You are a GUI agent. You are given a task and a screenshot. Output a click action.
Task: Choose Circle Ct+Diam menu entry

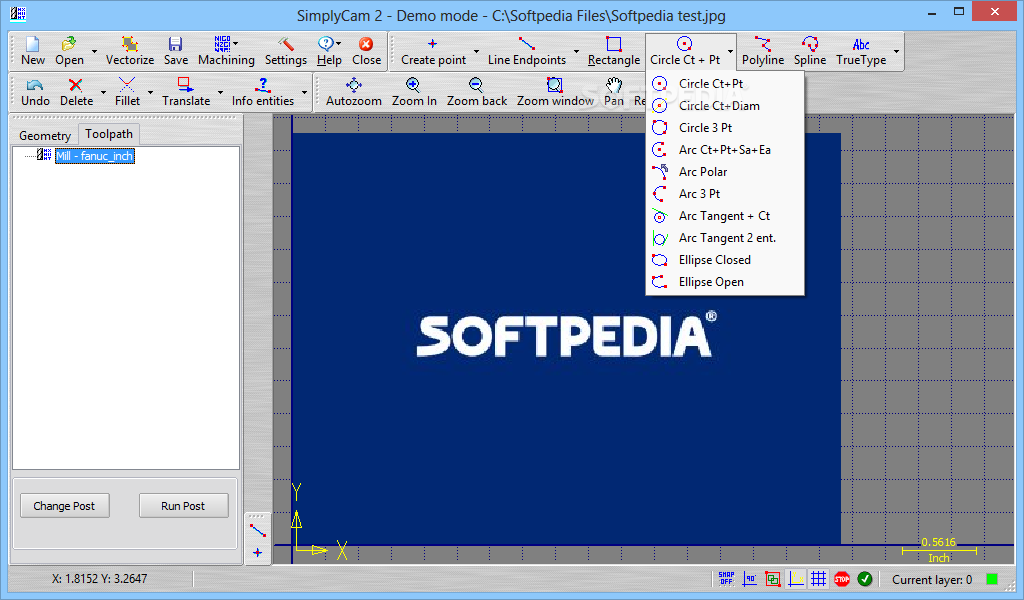click(724, 106)
